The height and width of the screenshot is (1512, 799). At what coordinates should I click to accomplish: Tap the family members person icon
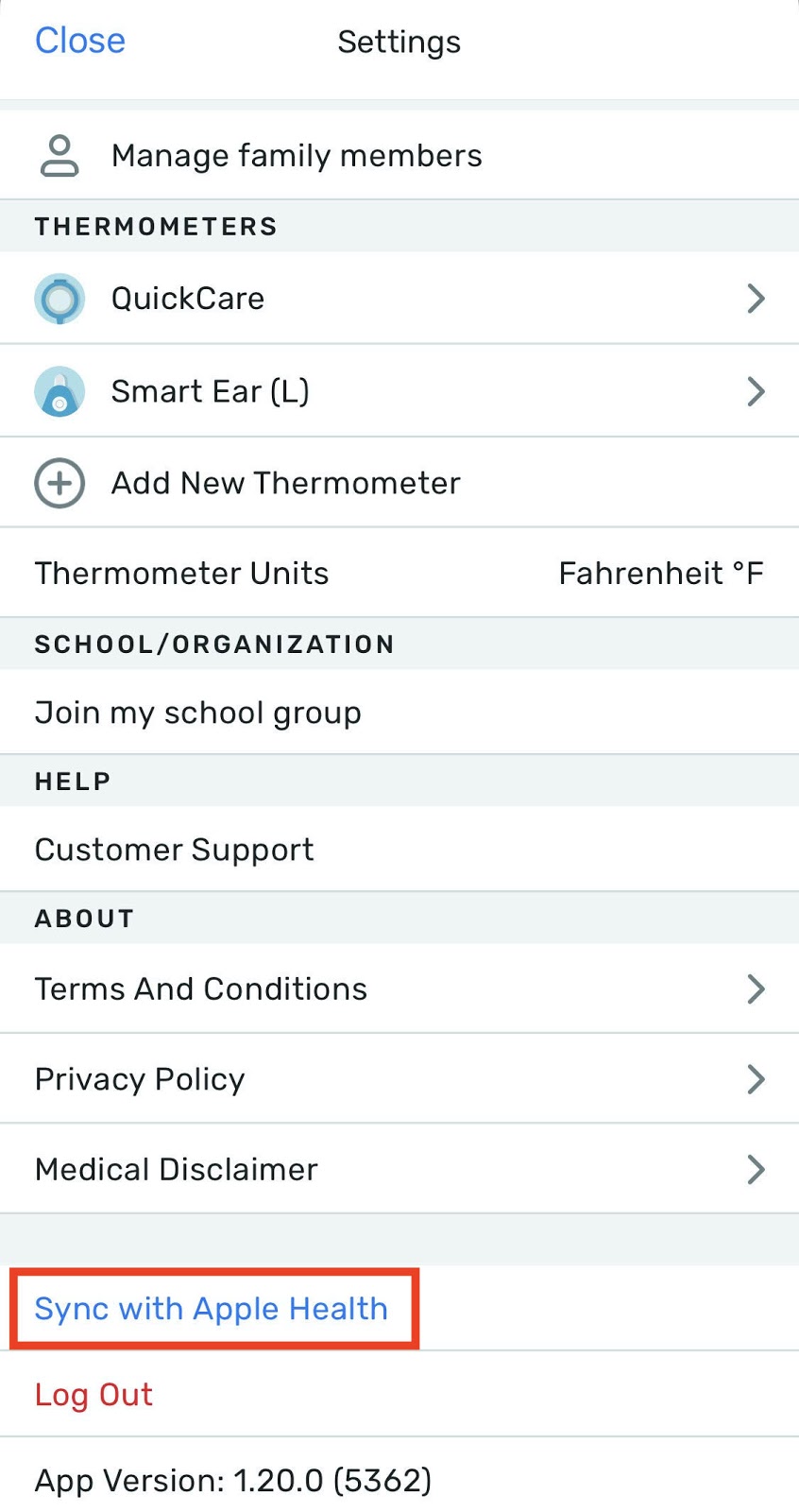click(x=59, y=156)
